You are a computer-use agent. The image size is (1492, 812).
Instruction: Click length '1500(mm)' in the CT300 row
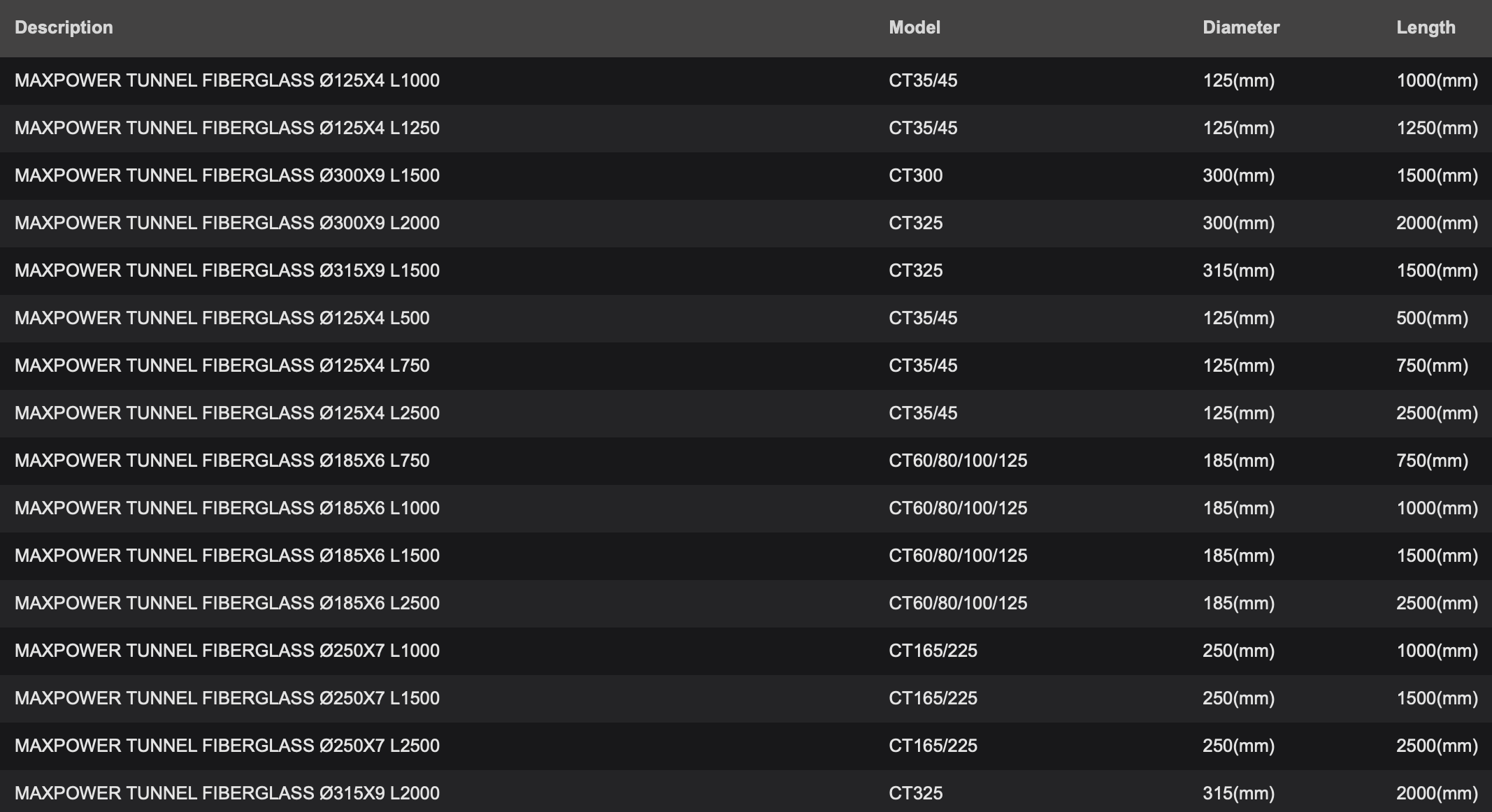click(x=1437, y=175)
